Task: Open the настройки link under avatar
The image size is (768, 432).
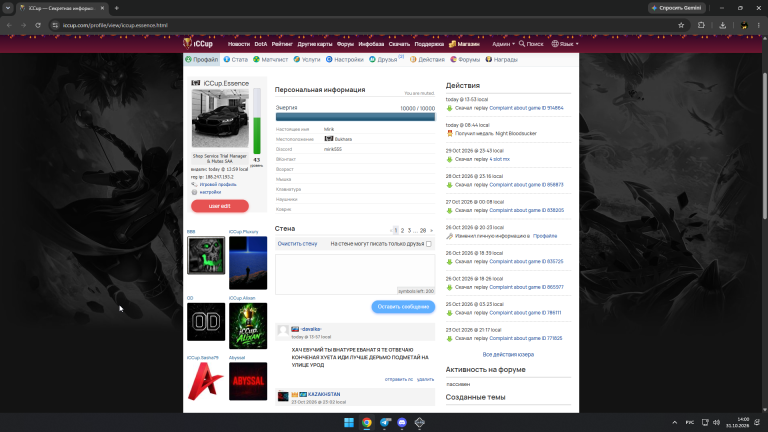Action: pos(210,192)
